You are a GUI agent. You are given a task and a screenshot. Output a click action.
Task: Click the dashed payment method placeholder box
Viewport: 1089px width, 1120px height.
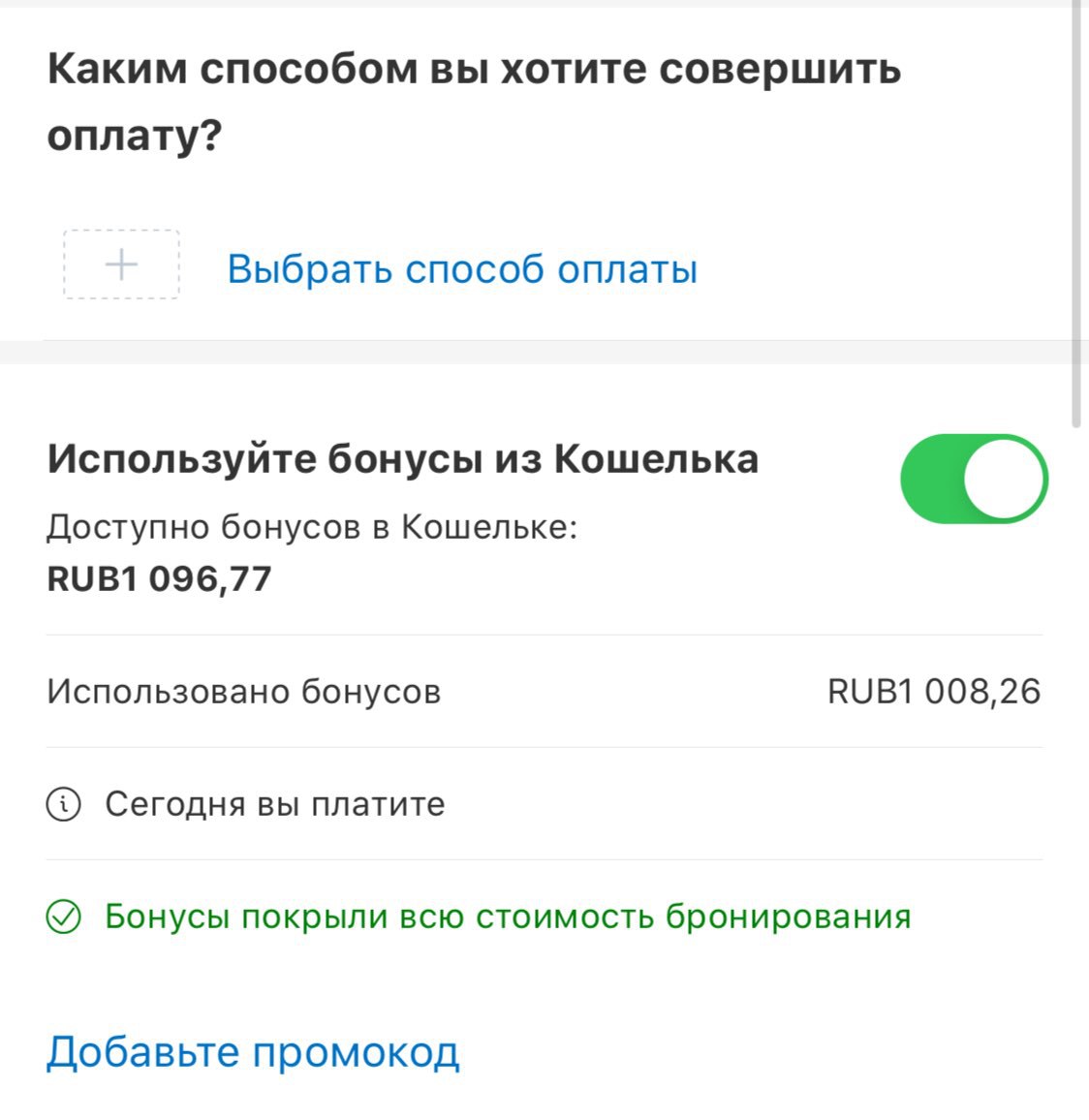[x=121, y=264]
